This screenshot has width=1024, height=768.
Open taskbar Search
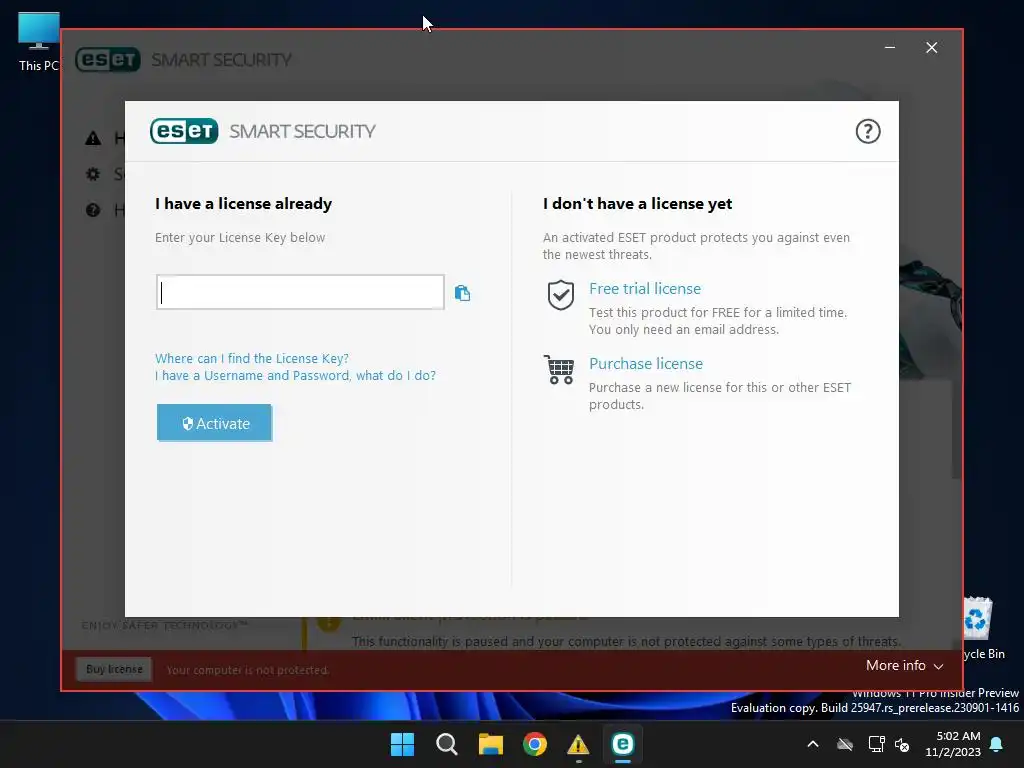click(447, 744)
